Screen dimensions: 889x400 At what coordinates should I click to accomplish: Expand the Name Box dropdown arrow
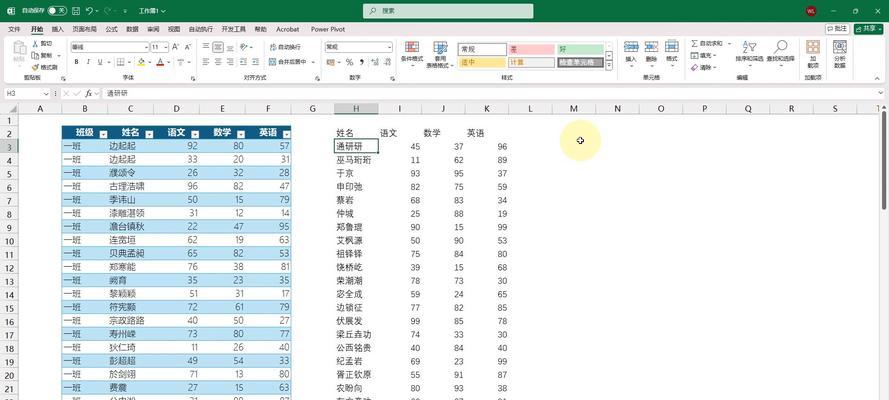tap(46, 93)
